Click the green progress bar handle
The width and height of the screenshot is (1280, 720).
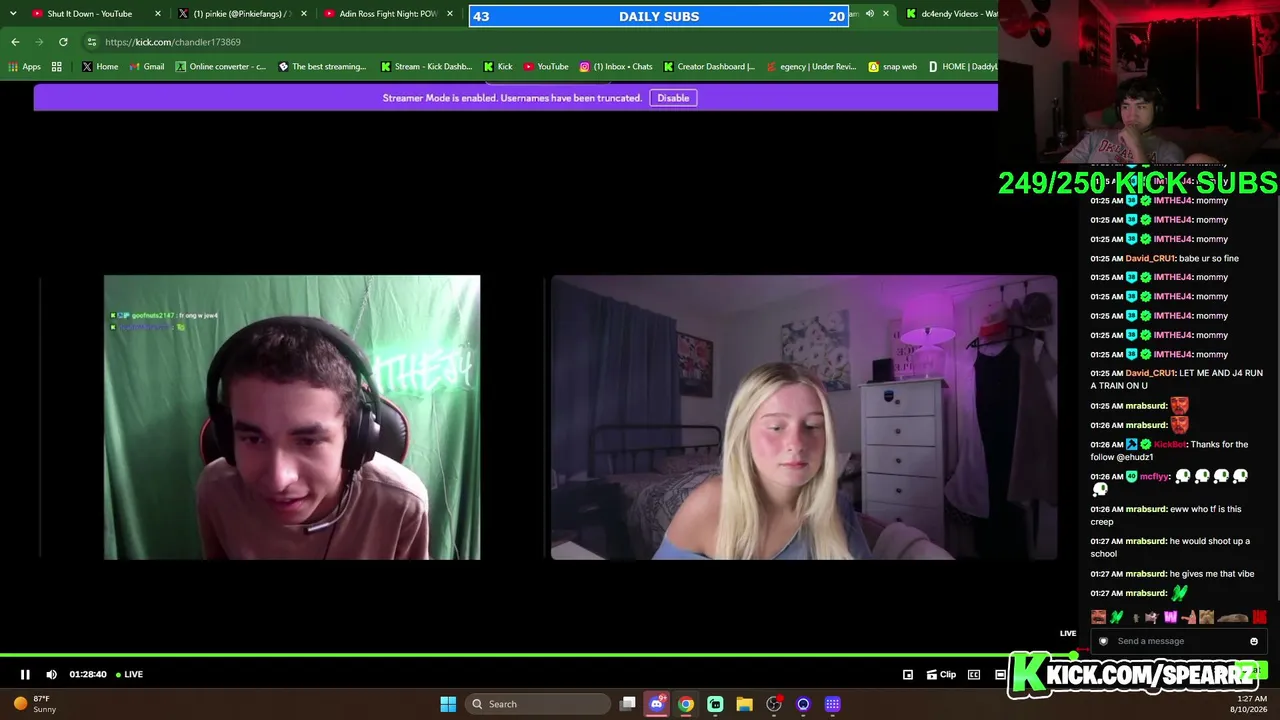(x=1073, y=655)
